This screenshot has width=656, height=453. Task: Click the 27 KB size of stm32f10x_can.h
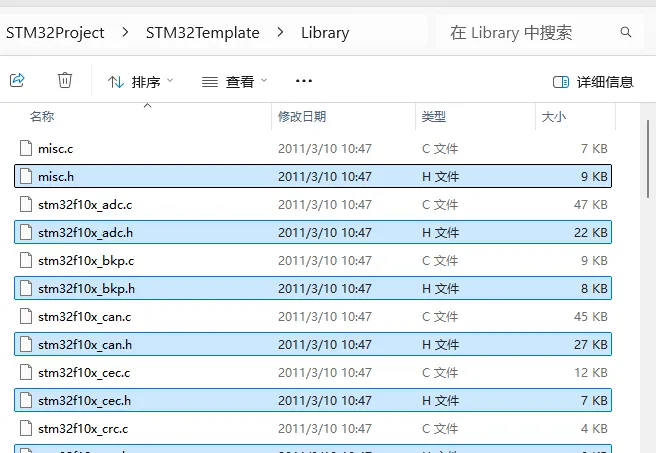click(590, 344)
